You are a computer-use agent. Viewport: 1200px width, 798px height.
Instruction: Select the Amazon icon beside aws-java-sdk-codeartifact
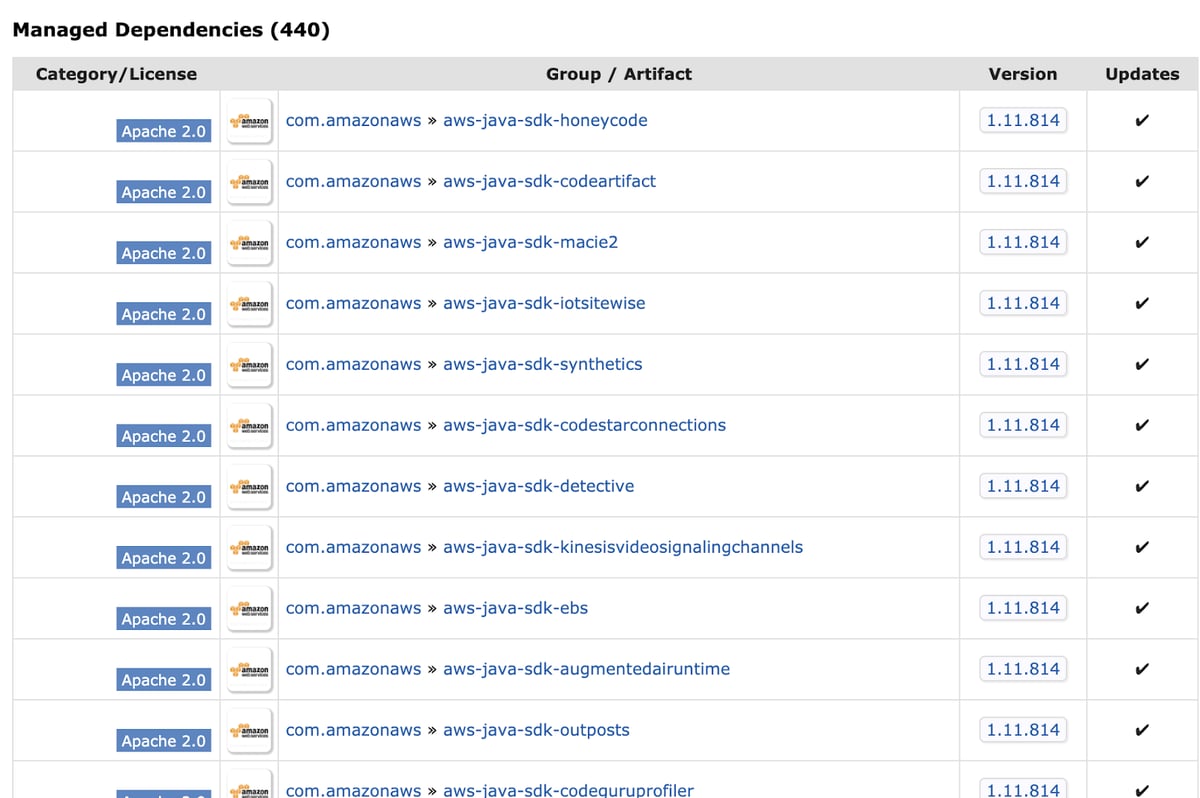[249, 181]
